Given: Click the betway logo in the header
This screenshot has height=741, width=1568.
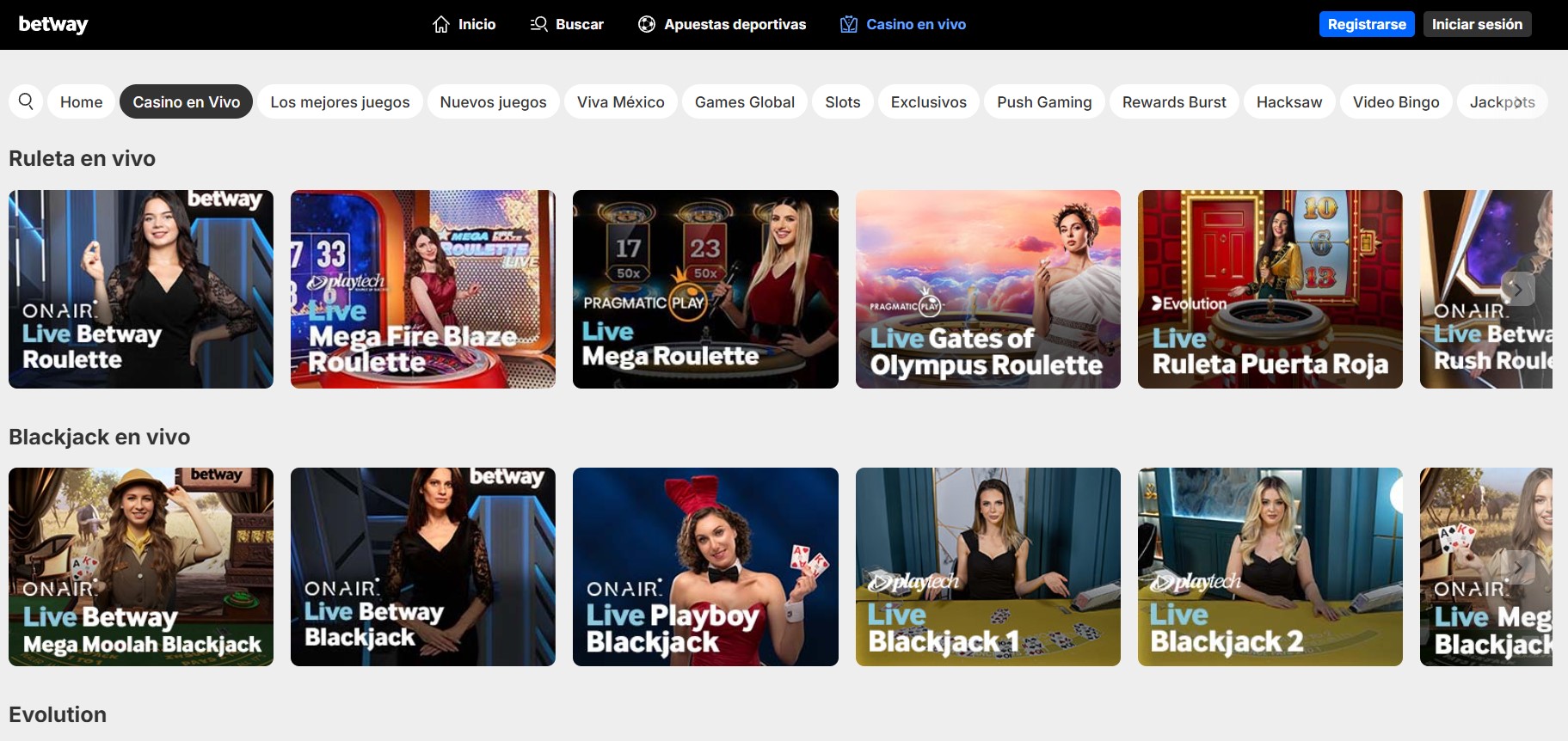Looking at the screenshot, I should tap(53, 24).
